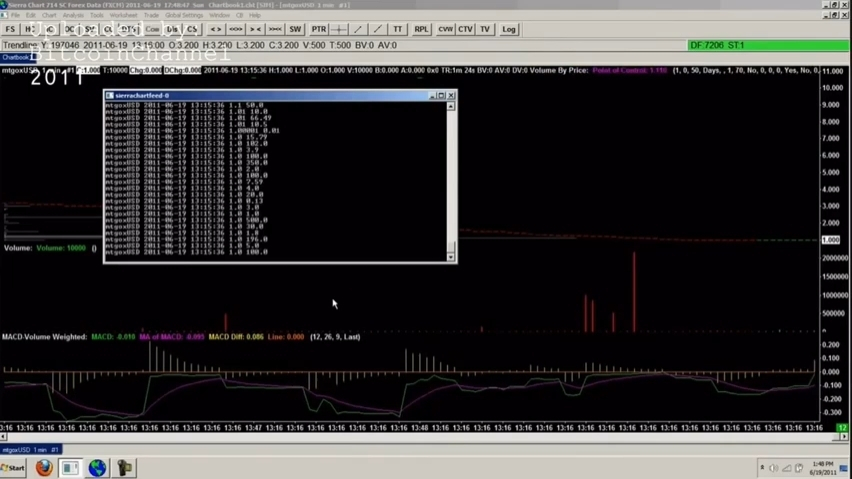Select the ray drawing tool icon
The width and height of the screenshot is (852, 479).
click(378, 29)
